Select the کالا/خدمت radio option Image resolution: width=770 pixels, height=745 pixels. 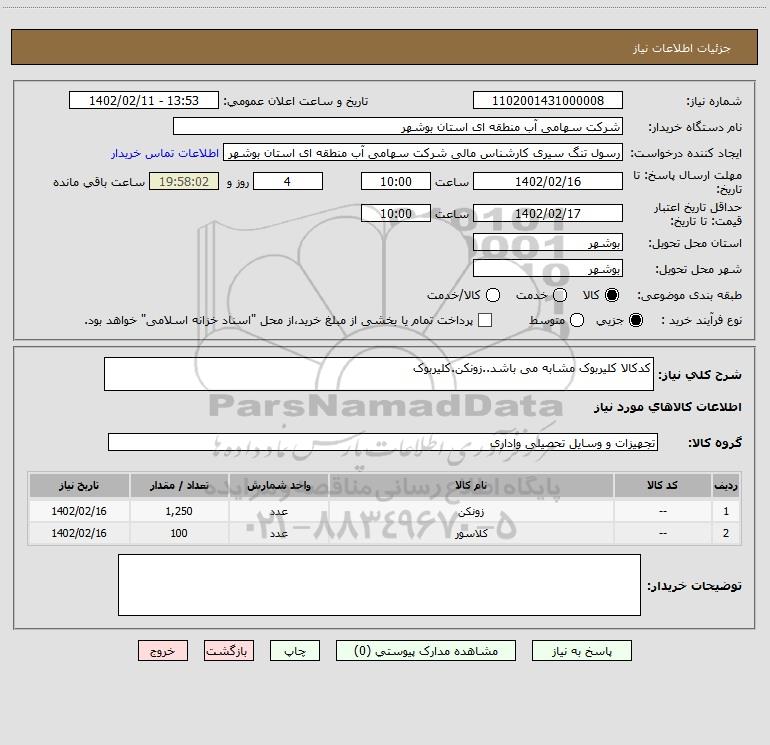tap(493, 295)
